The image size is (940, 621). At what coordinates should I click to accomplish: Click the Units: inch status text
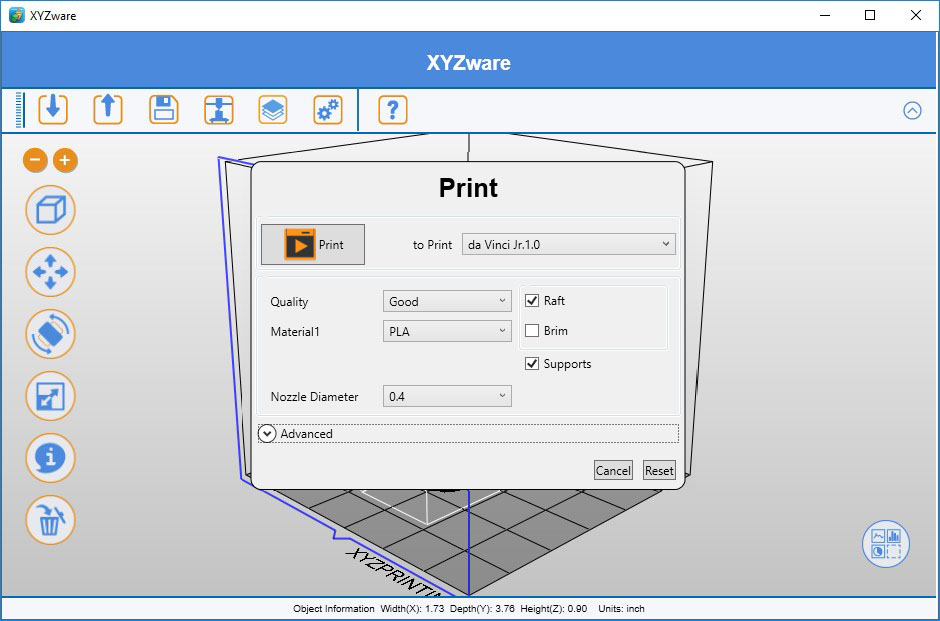[x=621, y=608]
